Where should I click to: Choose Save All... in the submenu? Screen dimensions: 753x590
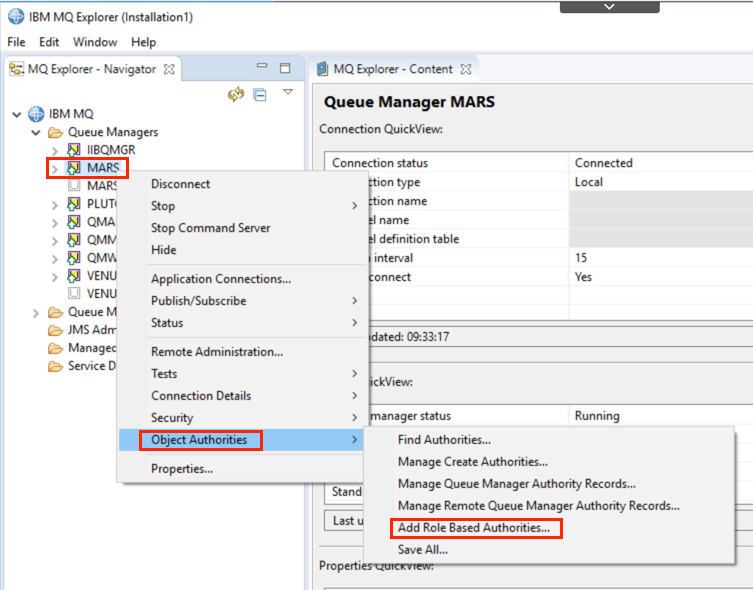pos(549,550)
